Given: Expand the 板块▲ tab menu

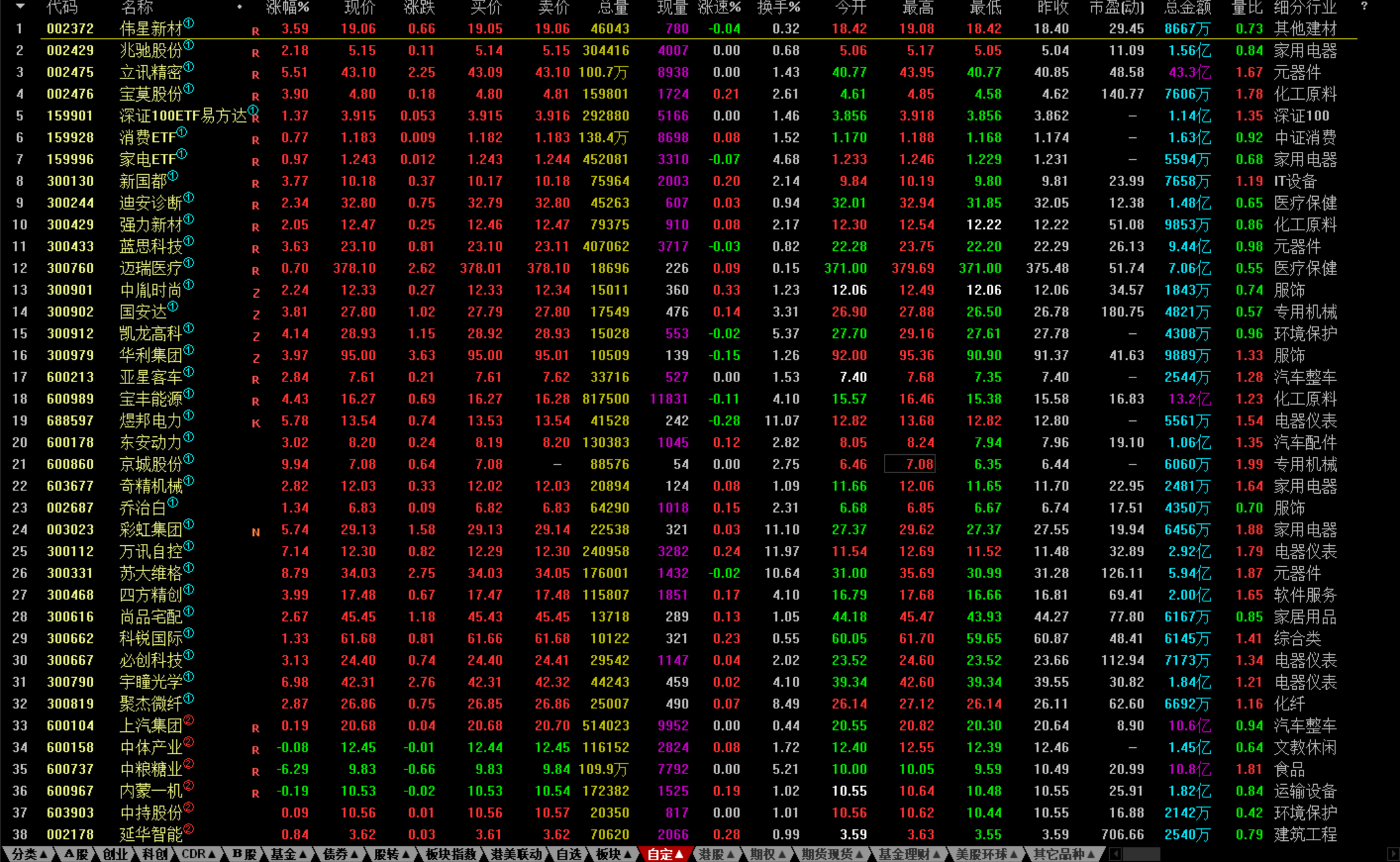Looking at the screenshot, I should tap(614, 854).
